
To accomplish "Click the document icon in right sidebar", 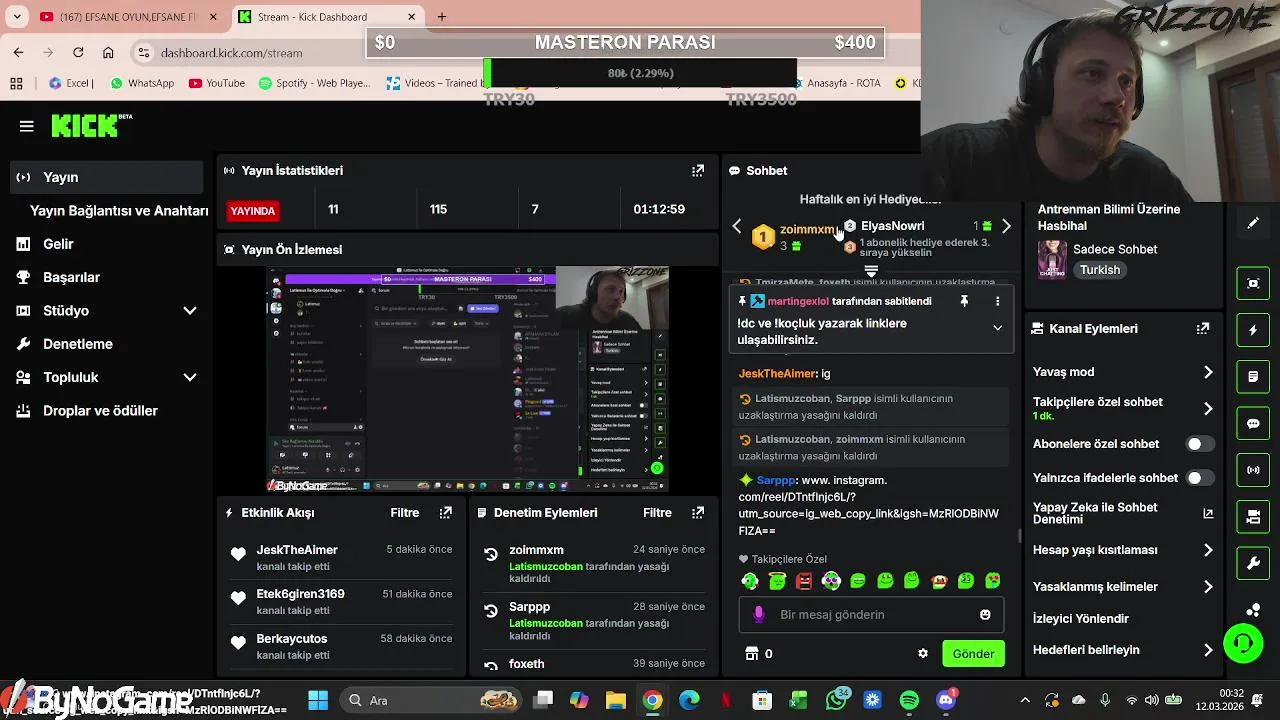I will (1253, 377).
